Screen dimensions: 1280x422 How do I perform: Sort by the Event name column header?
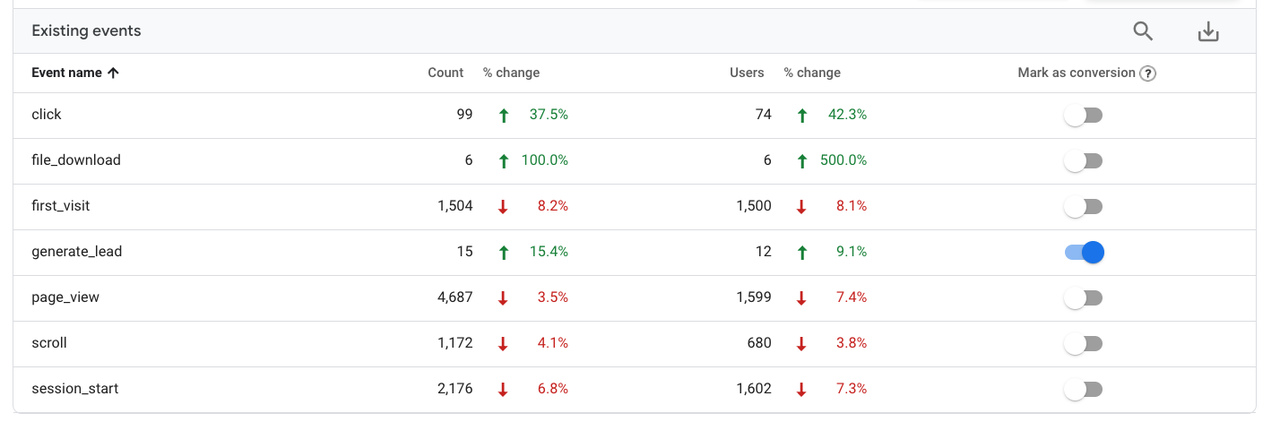[x=67, y=73]
